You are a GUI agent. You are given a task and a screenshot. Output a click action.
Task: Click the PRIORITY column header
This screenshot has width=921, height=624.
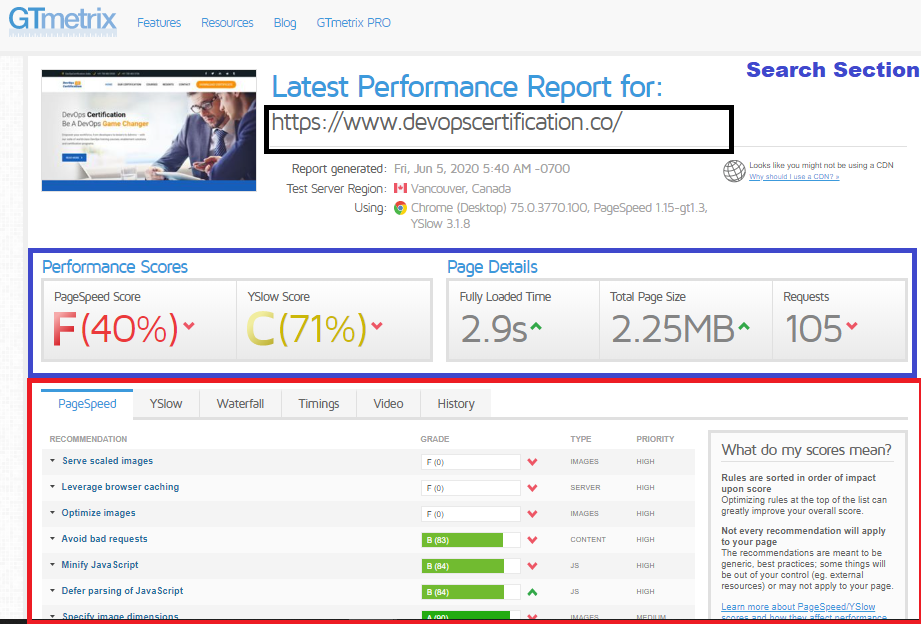655,439
